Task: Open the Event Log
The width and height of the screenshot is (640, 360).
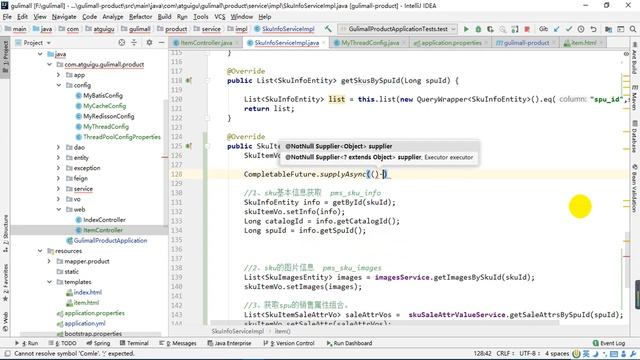Action: pos(609,343)
